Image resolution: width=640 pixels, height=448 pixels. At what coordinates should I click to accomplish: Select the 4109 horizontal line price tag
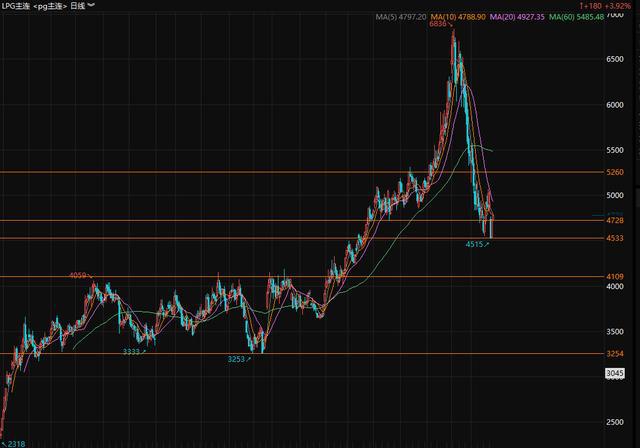pos(614,277)
